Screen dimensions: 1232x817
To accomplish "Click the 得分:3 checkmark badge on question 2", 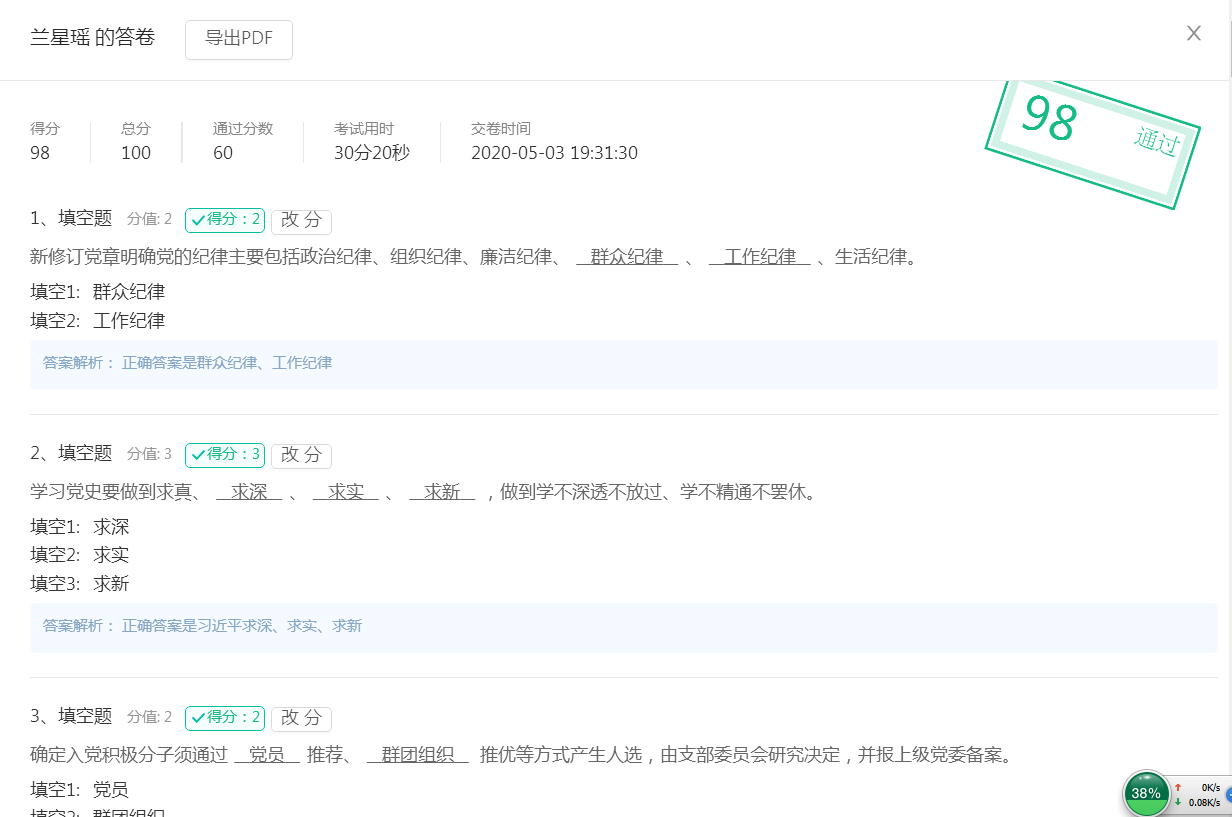I will tap(225, 455).
